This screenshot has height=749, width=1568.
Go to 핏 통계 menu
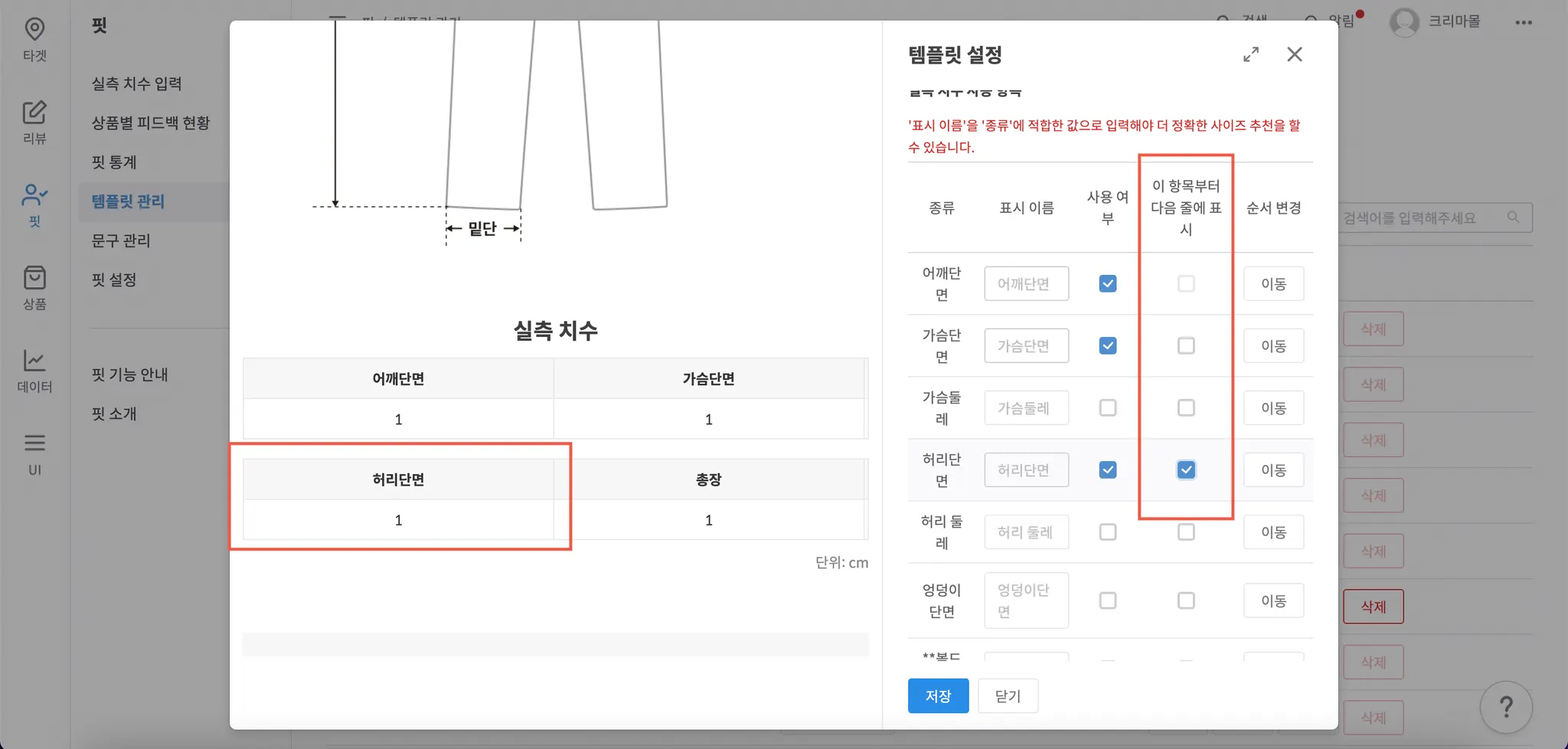tap(114, 162)
